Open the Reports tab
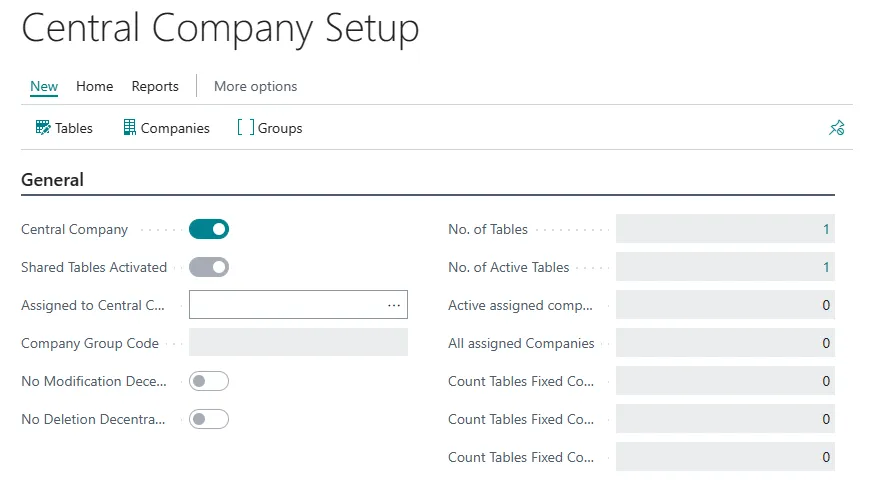The image size is (870, 490). [155, 86]
